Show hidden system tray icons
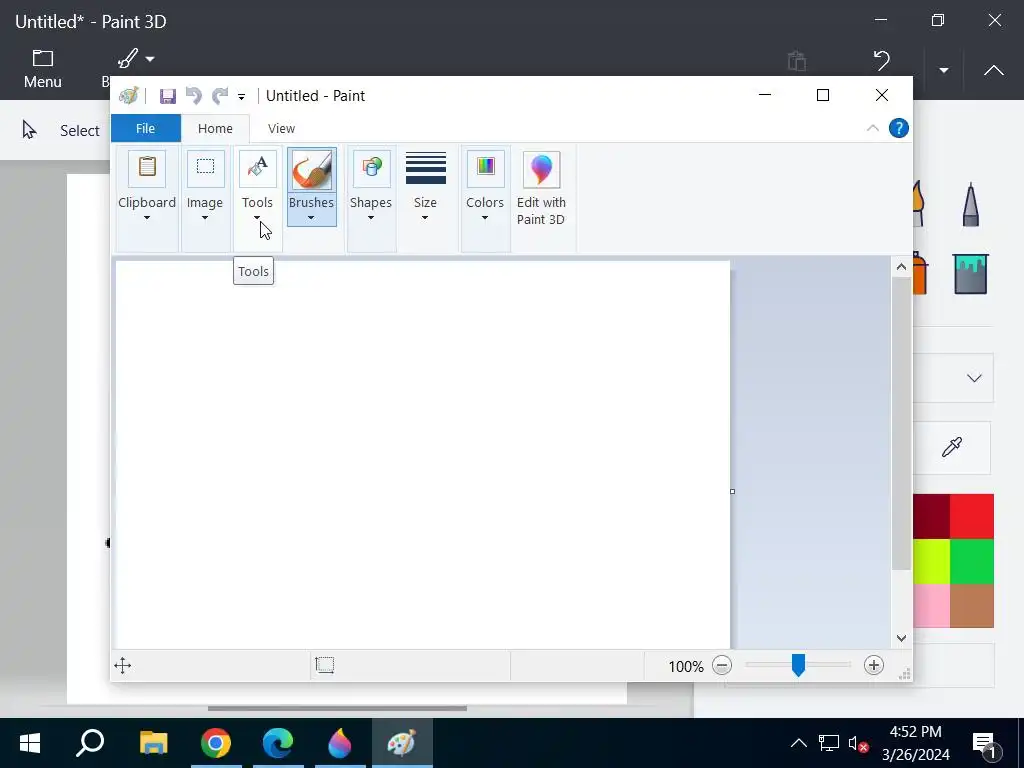Screen dimensions: 1024x768 click(798, 743)
